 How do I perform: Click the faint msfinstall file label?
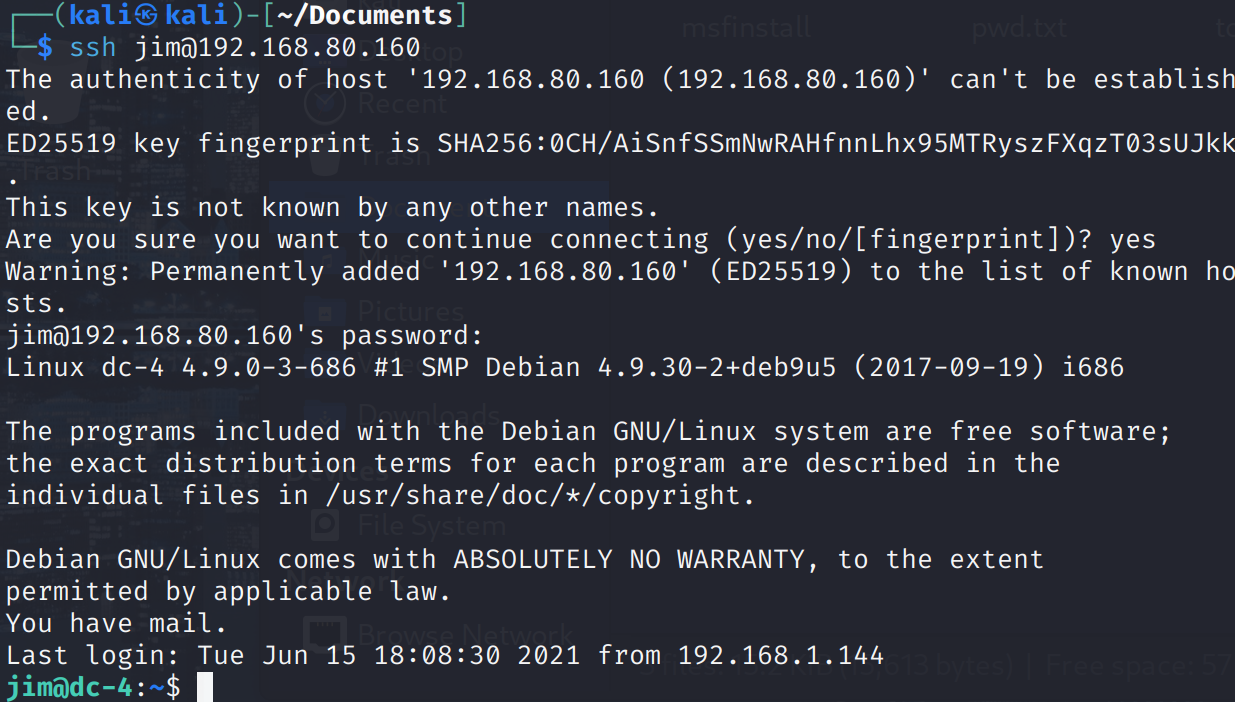[x=746, y=28]
